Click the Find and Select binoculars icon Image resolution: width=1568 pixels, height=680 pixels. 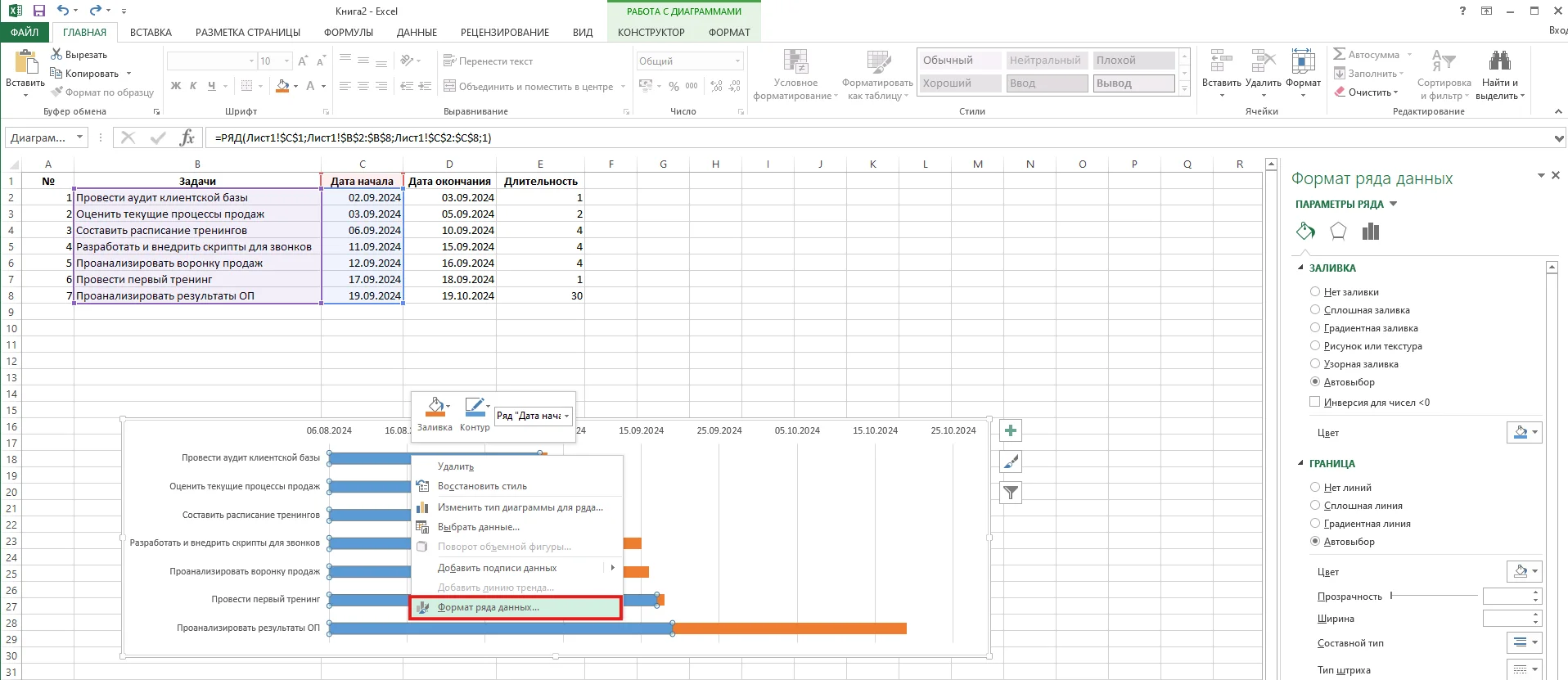[1500, 62]
